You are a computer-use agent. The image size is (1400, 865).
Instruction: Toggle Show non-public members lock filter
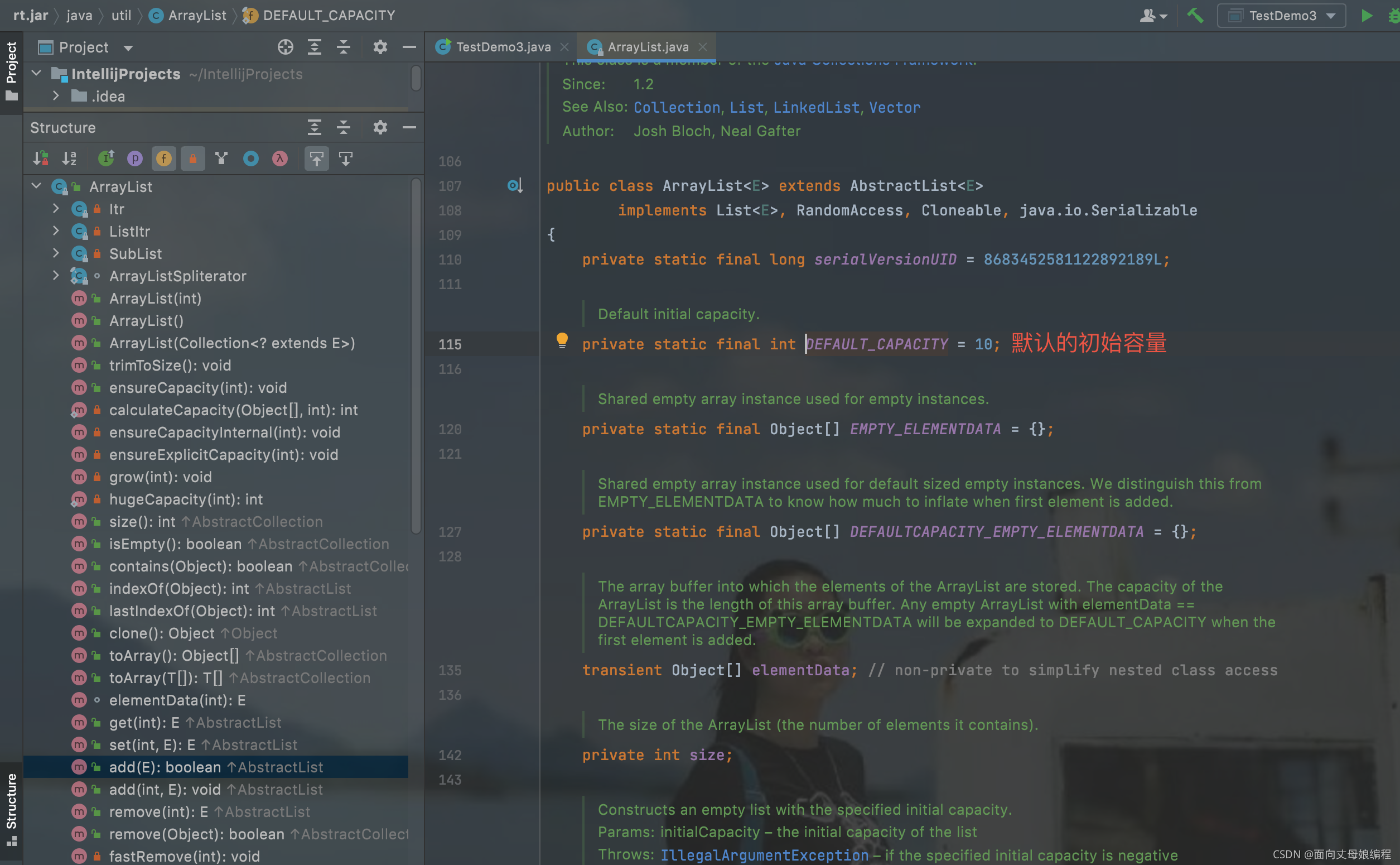tap(192, 158)
